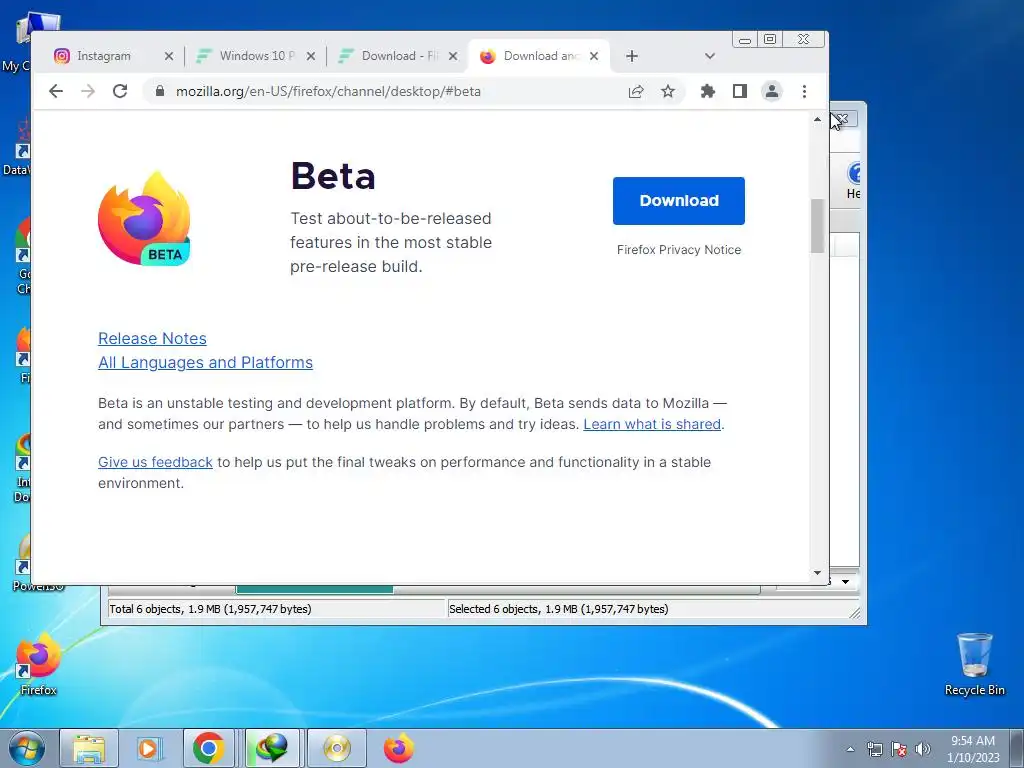This screenshot has height=768, width=1024.
Task: Open Windows Explorer from taskbar
Action: pos(89,748)
